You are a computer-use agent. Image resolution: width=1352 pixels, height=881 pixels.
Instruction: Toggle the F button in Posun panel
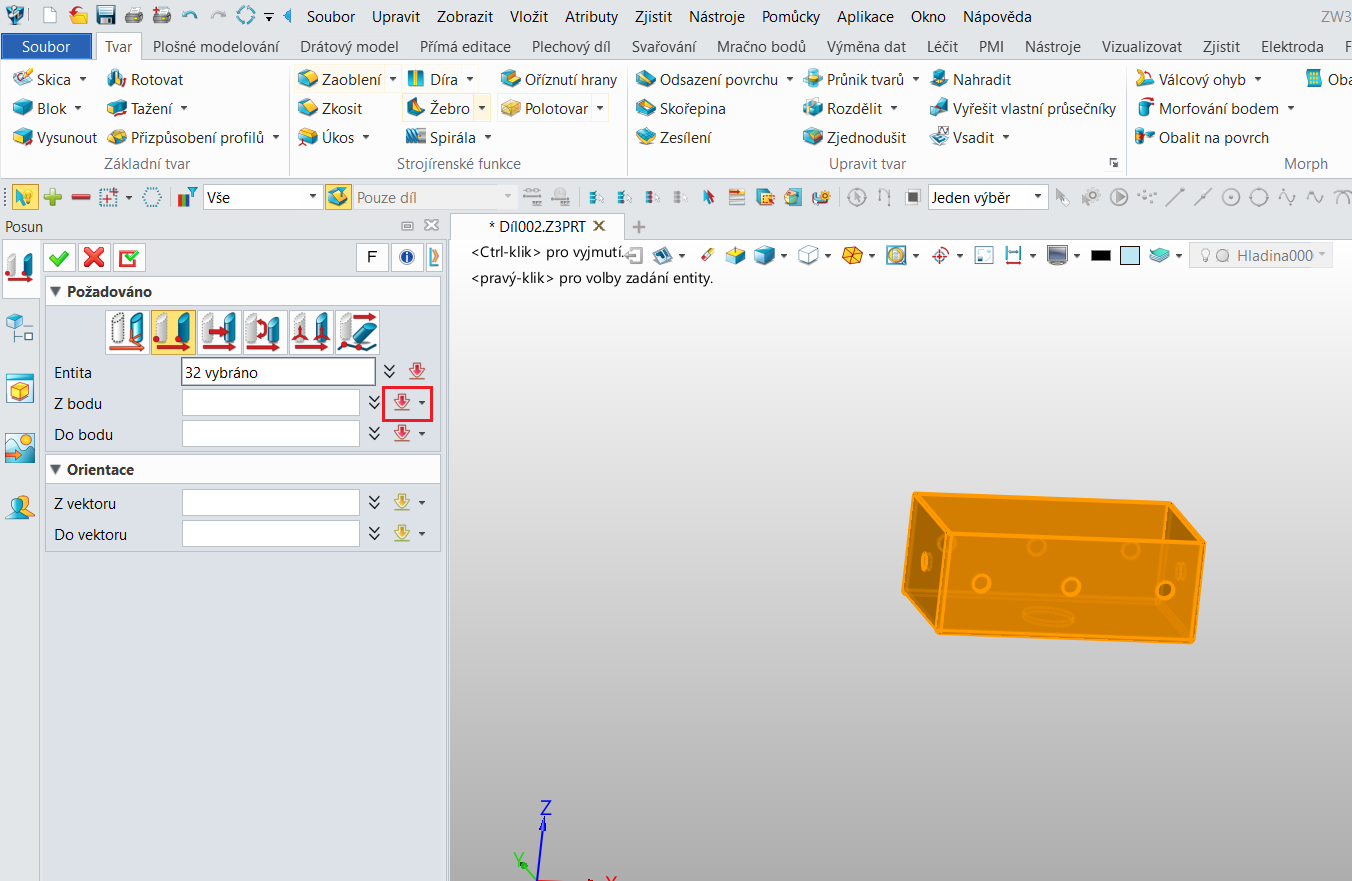pos(372,258)
